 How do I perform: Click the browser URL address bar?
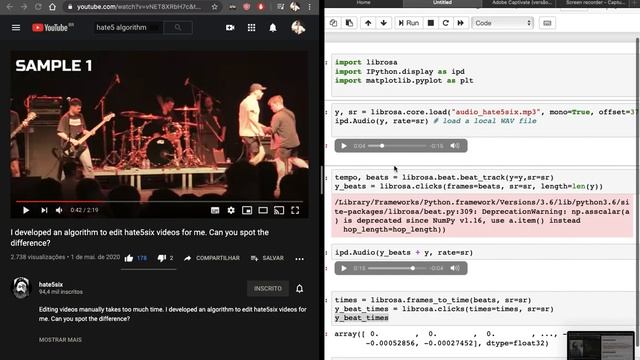click(138, 7)
